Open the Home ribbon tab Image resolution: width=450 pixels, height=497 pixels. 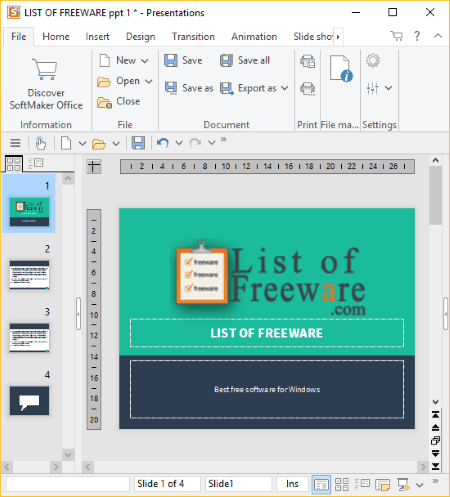pyautogui.click(x=56, y=37)
